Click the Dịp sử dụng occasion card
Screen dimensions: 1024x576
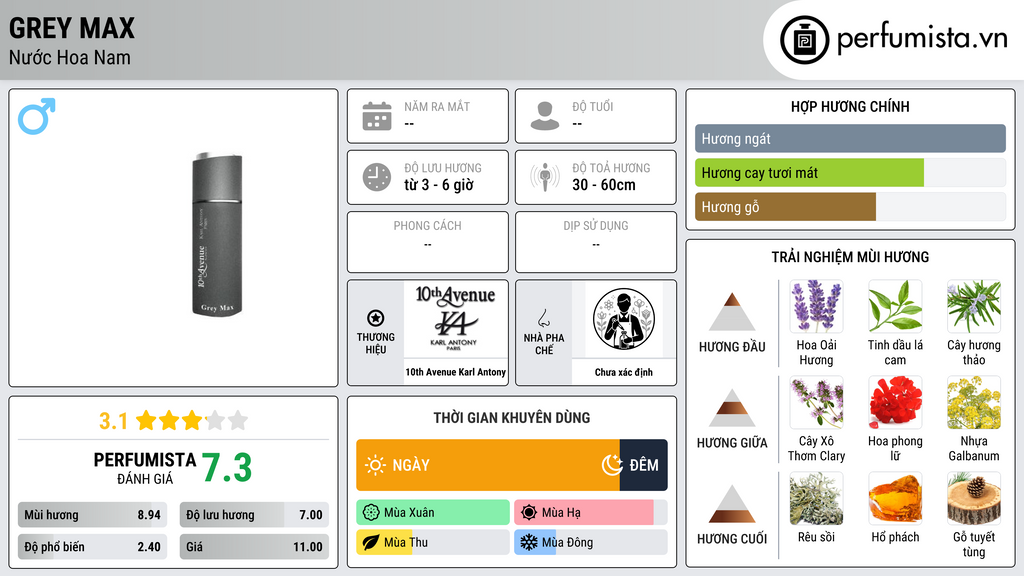(596, 242)
